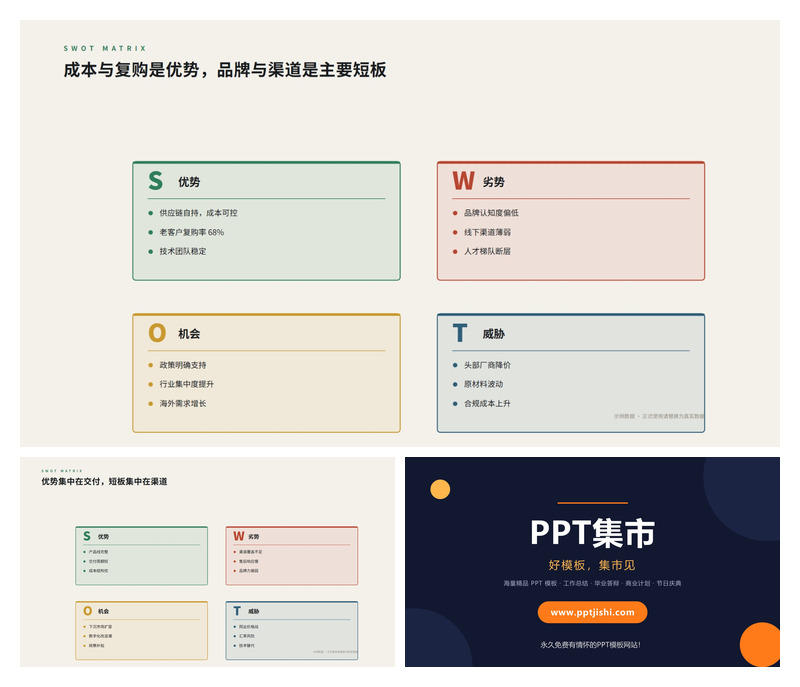The image size is (800, 687).
Task: Click the bullet text 技术团队稳定
Action: tap(183, 251)
